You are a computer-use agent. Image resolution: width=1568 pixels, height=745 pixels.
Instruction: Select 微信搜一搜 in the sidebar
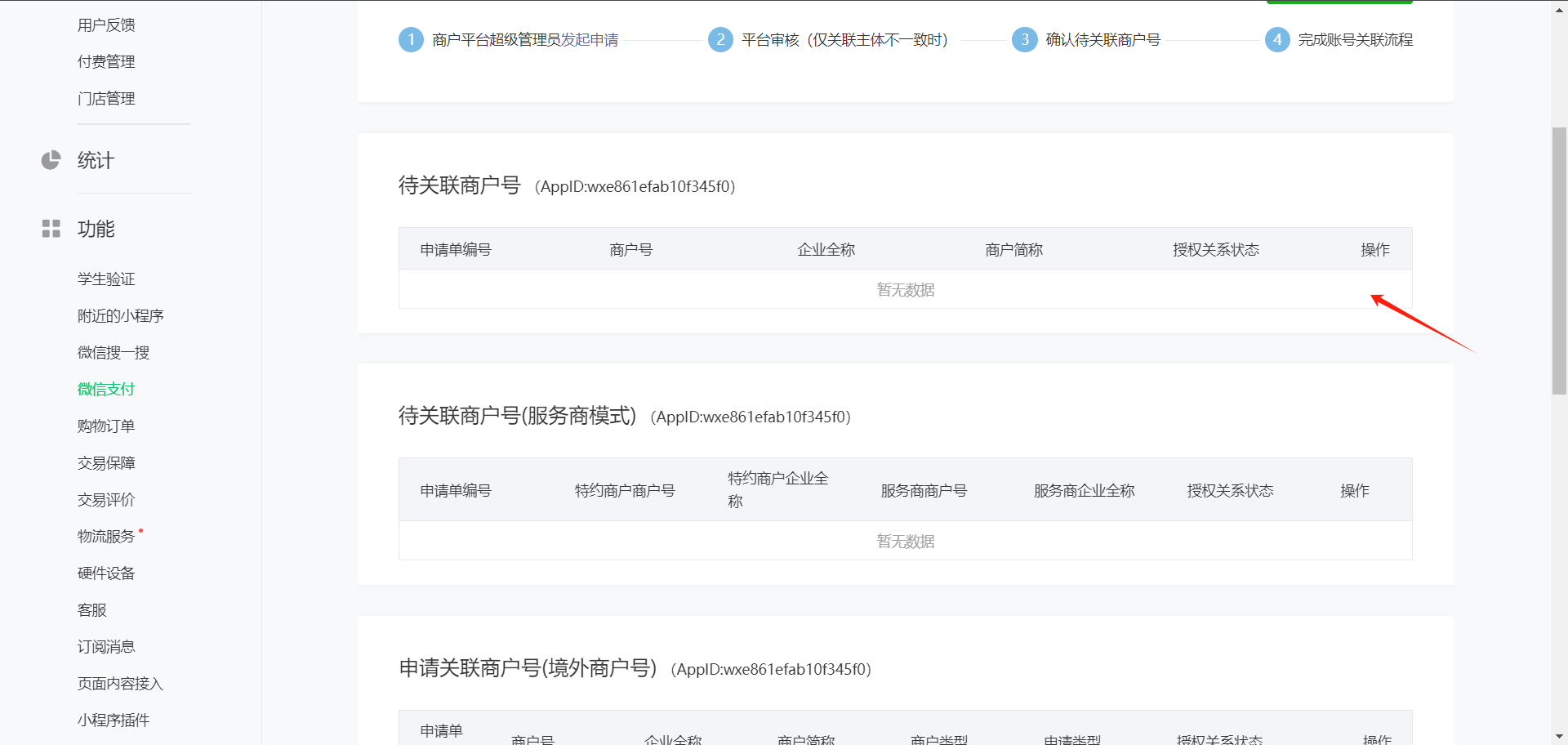coord(114,353)
